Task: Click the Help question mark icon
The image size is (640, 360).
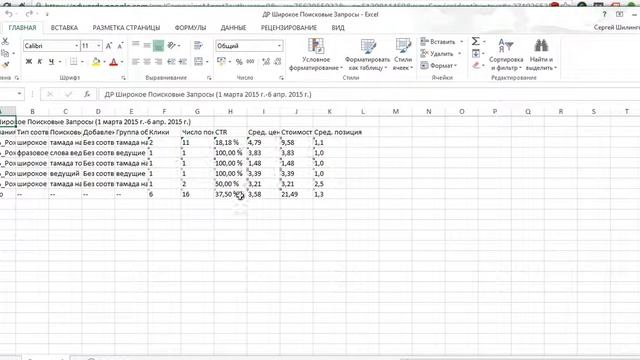Action: [604, 14]
